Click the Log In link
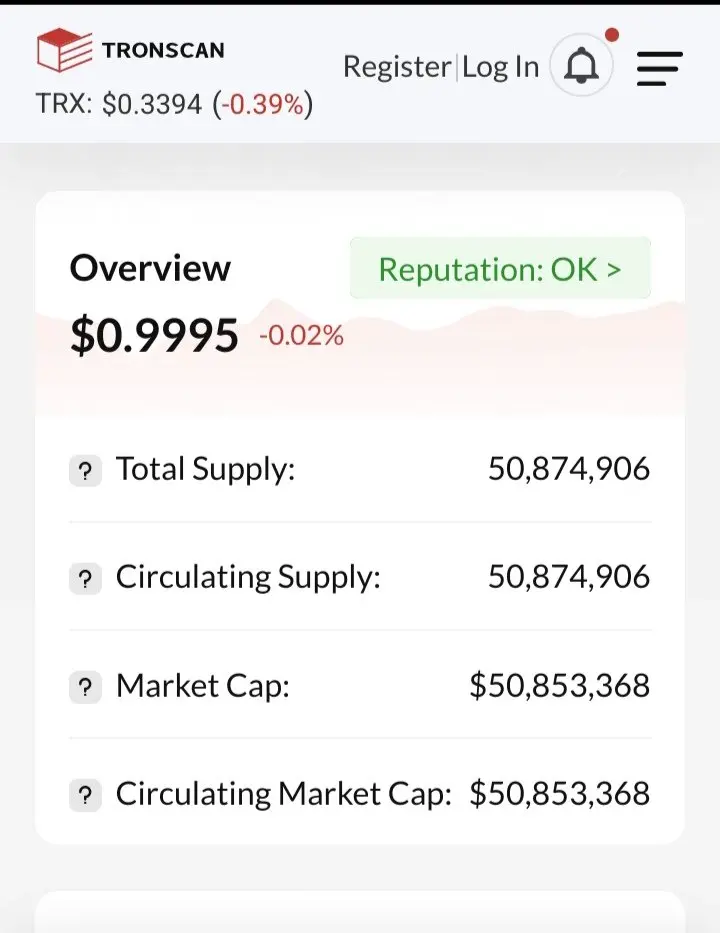The height and width of the screenshot is (933, 720). (500, 67)
